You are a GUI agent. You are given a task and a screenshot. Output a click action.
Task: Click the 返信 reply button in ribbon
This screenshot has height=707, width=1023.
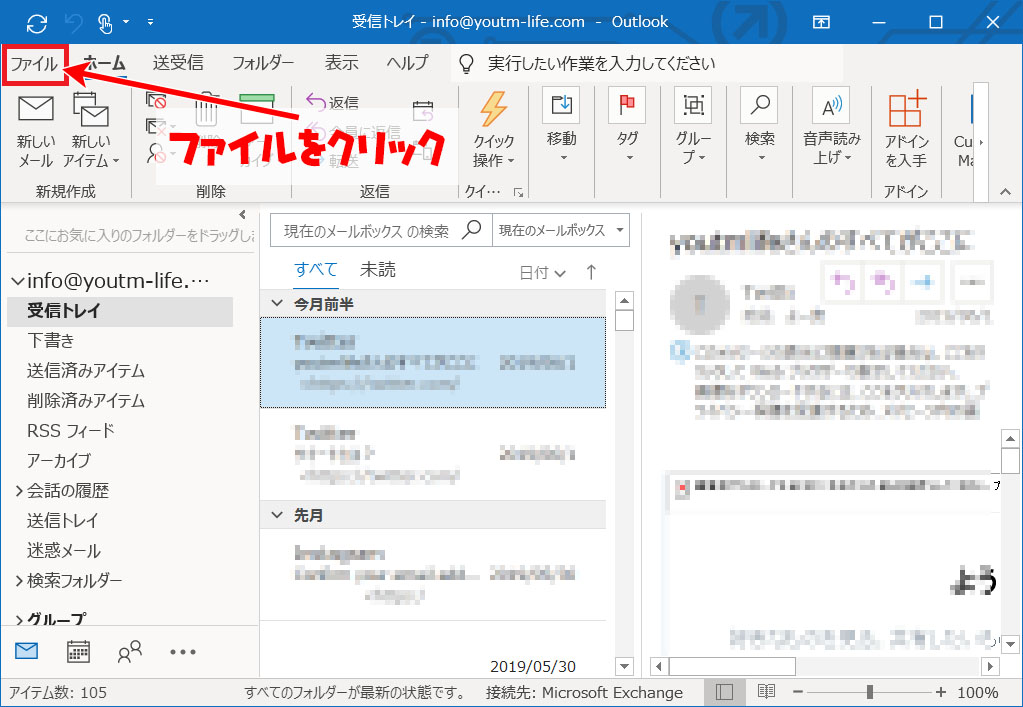pyautogui.click(x=333, y=102)
